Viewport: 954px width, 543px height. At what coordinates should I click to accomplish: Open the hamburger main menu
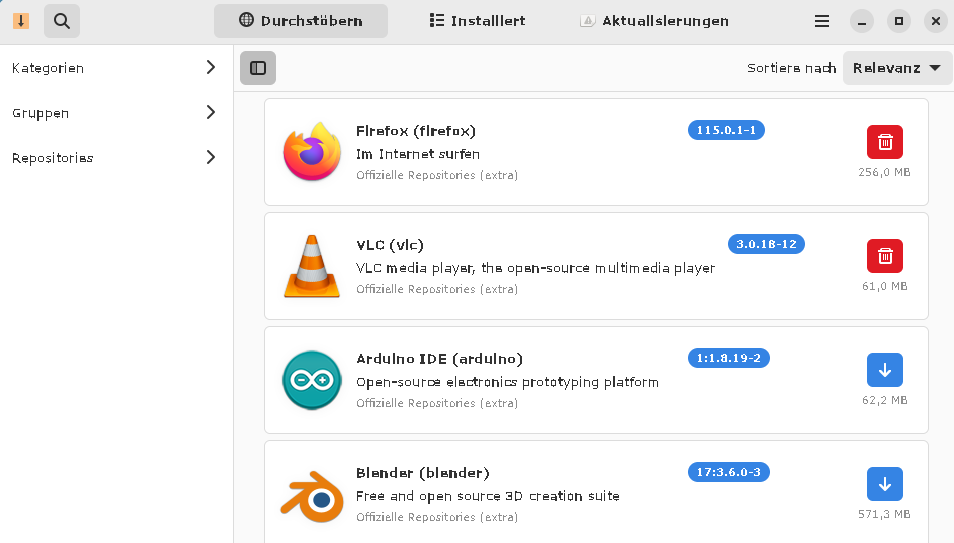pos(822,20)
